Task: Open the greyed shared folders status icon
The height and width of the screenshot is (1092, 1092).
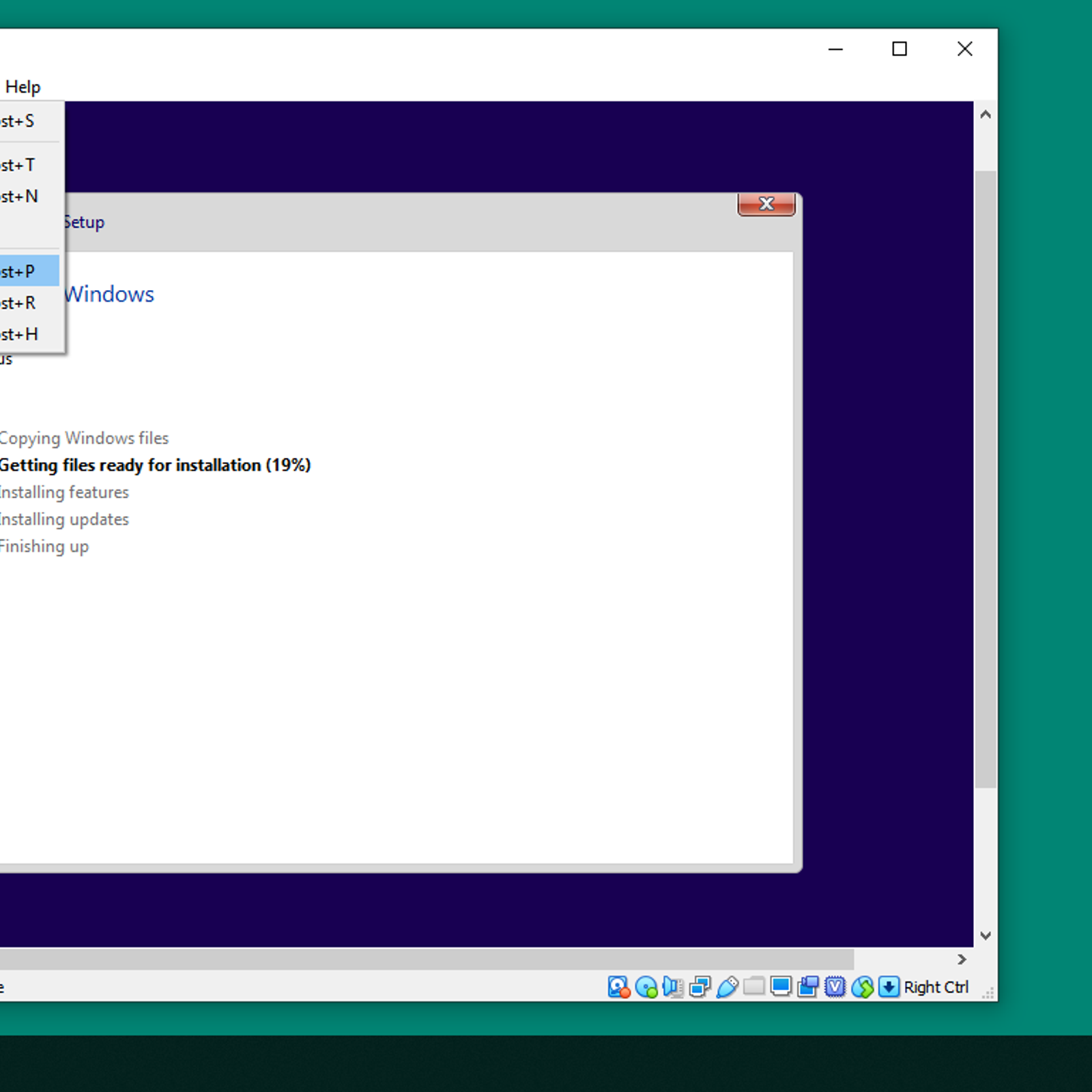Action: [x=753, y=986]
